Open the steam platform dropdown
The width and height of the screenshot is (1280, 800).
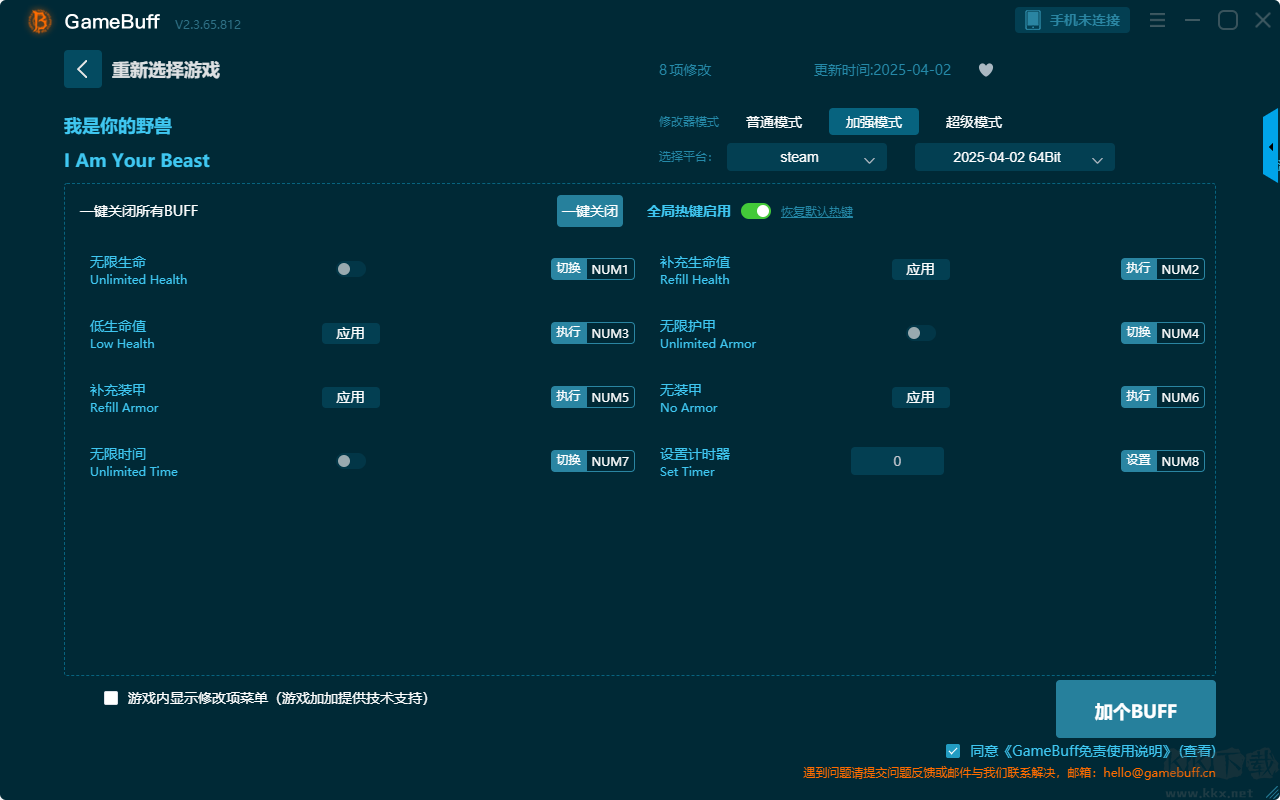point(807,157)
